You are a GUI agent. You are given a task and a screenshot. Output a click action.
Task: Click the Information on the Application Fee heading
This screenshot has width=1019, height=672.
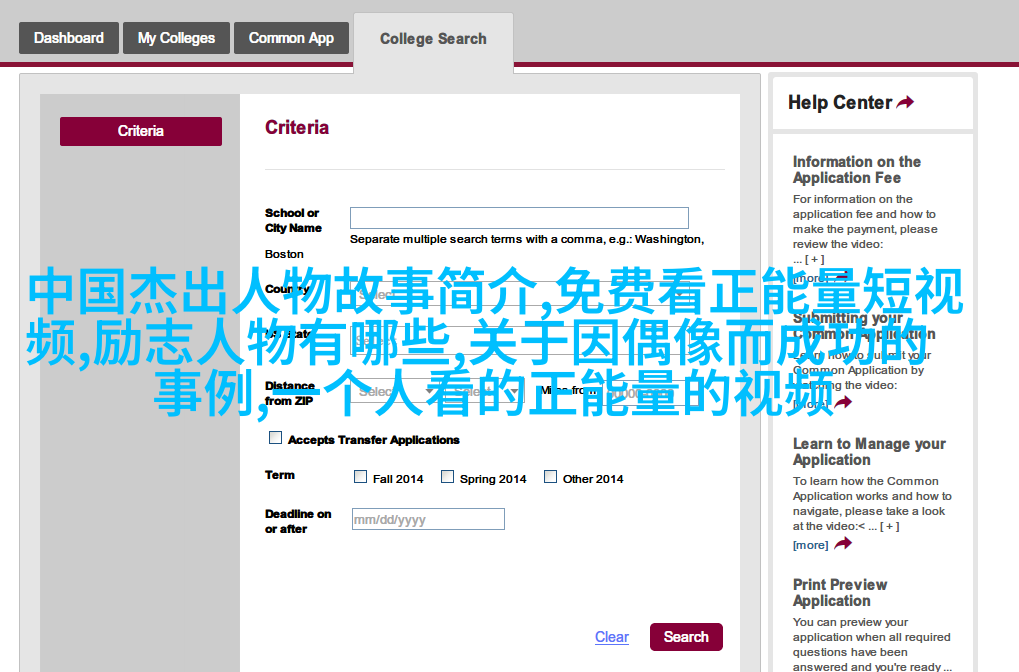(857, 170)
